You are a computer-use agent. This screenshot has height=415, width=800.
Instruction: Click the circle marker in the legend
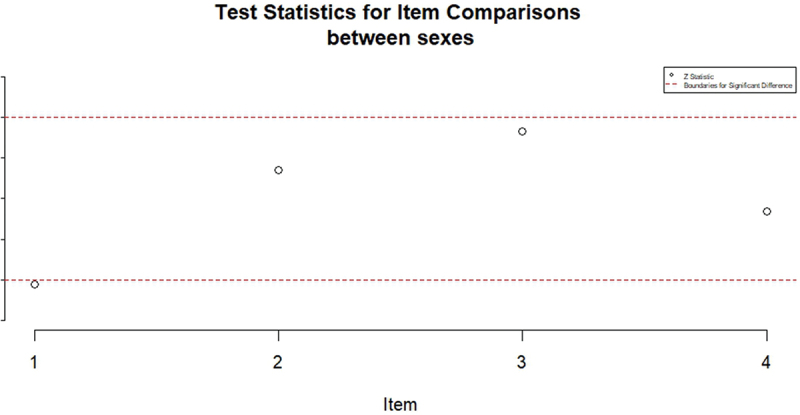[670, 76]
